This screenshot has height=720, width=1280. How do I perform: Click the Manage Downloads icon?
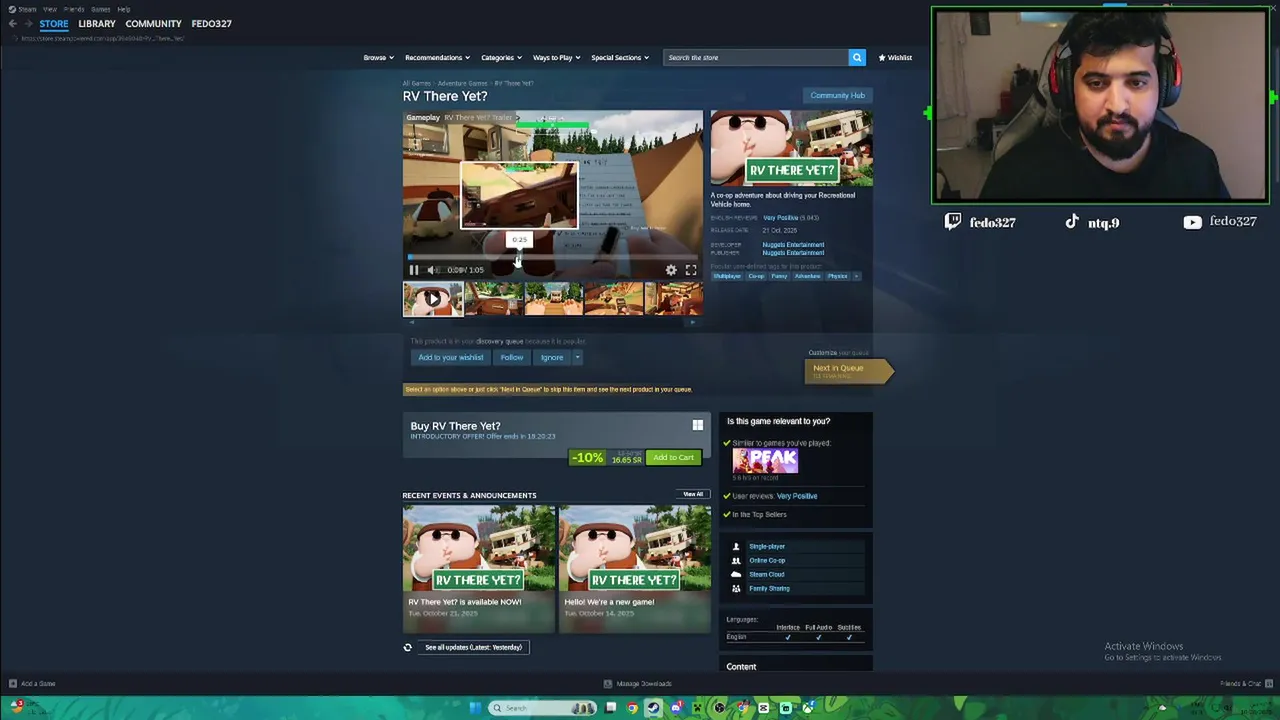click(608, 684)
